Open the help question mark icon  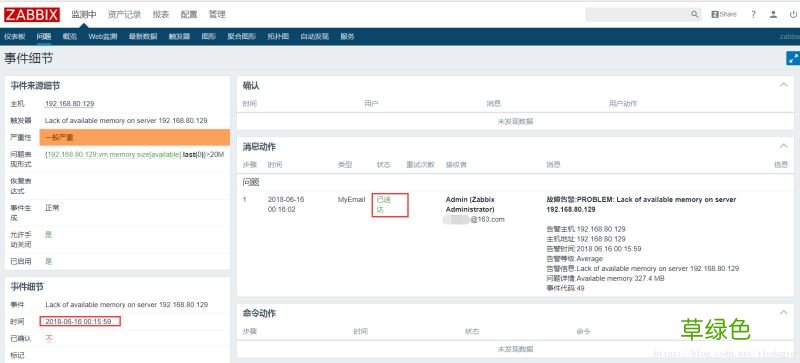(x=754, y=15)
